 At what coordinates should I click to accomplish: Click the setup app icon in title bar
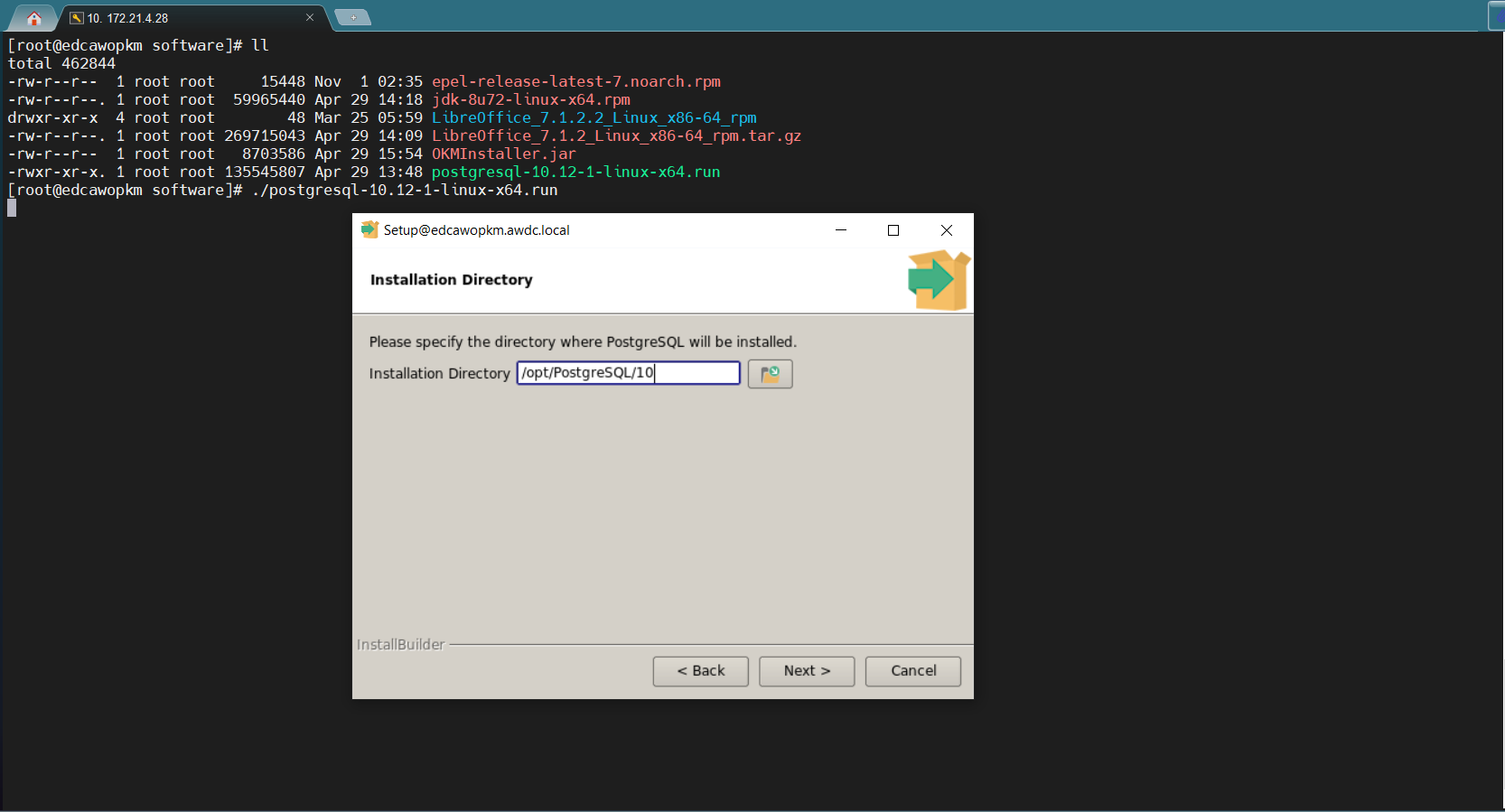(x=369, y=229)
